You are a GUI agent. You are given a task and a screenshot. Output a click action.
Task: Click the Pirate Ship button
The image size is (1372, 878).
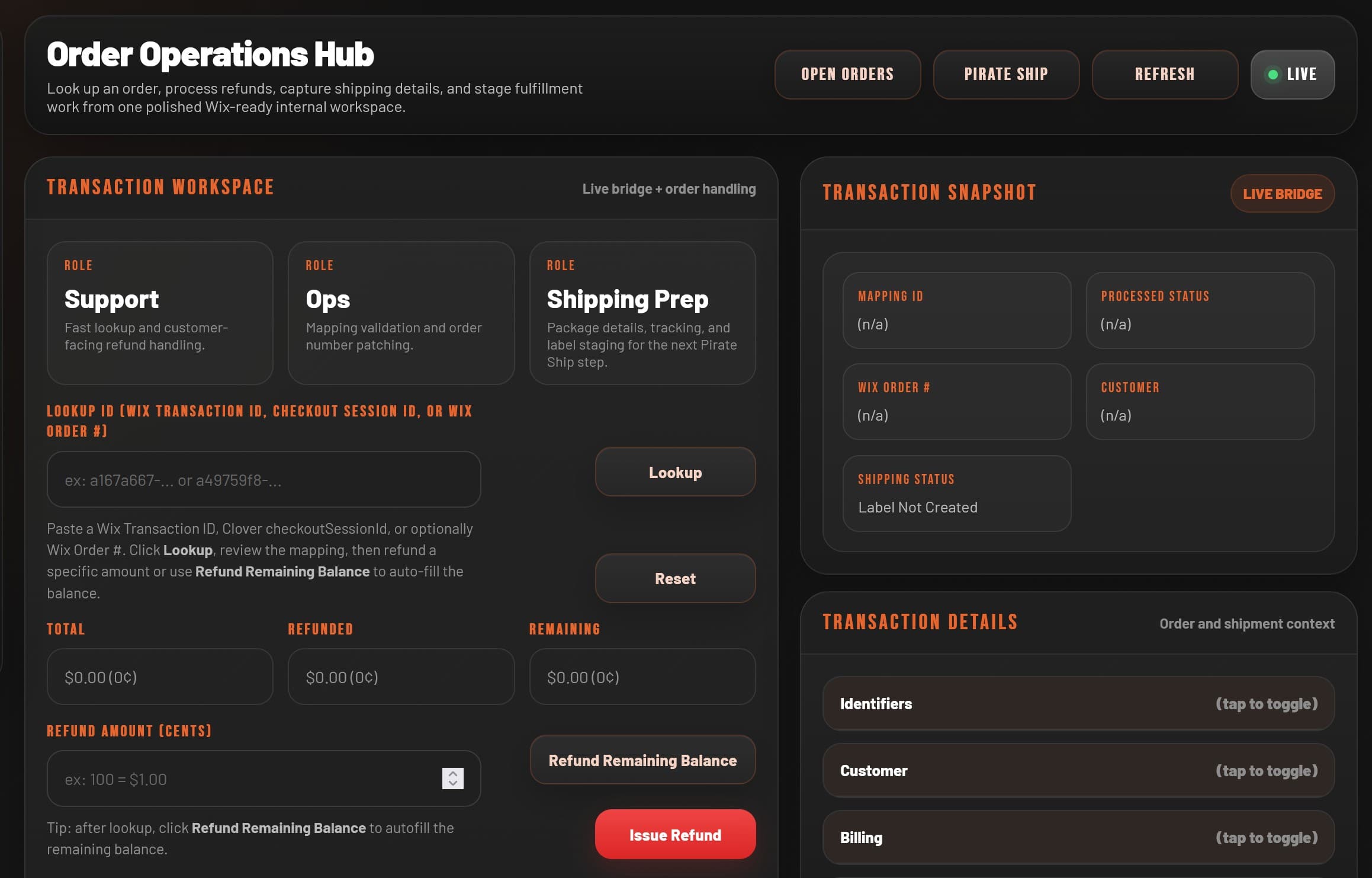(1006, 74)
